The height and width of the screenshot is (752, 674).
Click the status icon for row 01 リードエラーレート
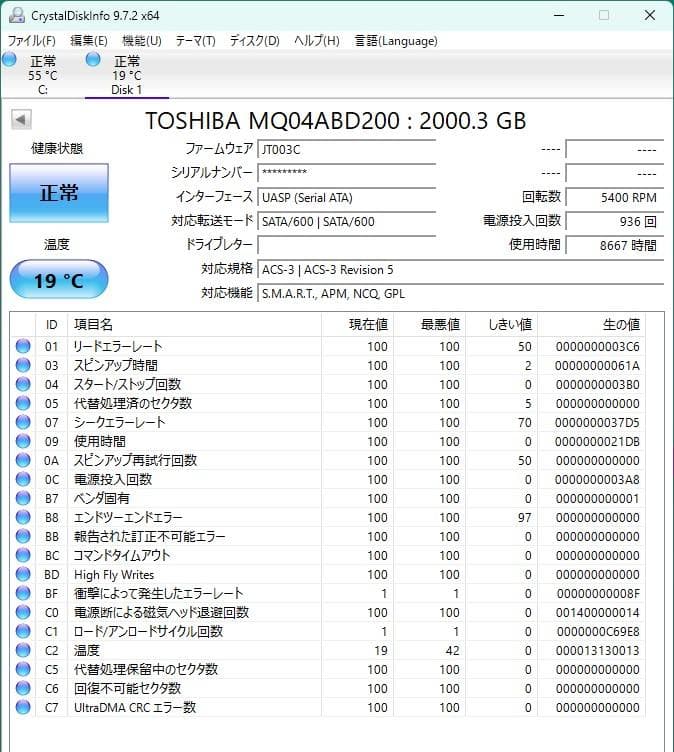point(23,346)
